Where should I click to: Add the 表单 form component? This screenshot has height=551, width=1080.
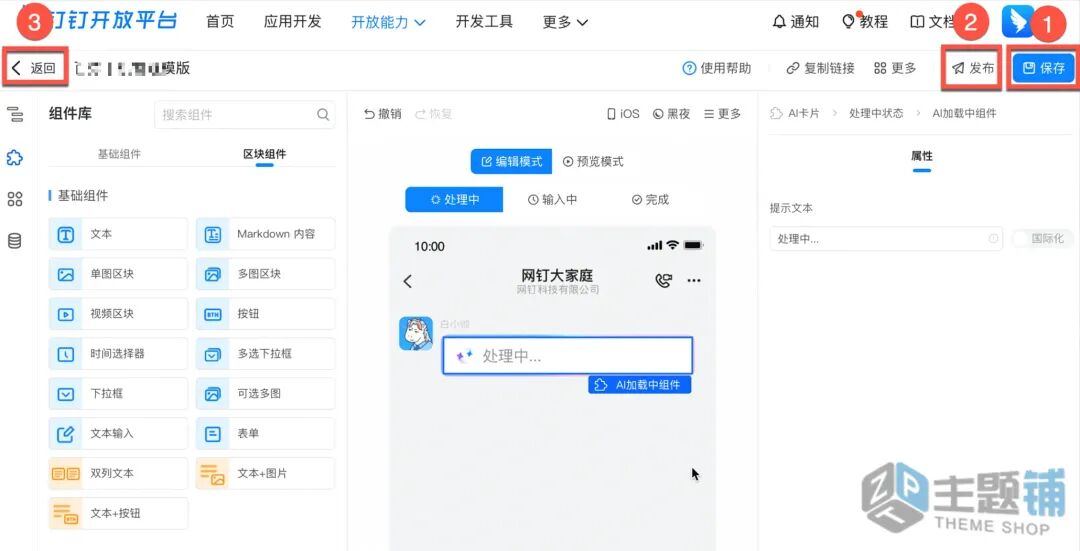265,434
